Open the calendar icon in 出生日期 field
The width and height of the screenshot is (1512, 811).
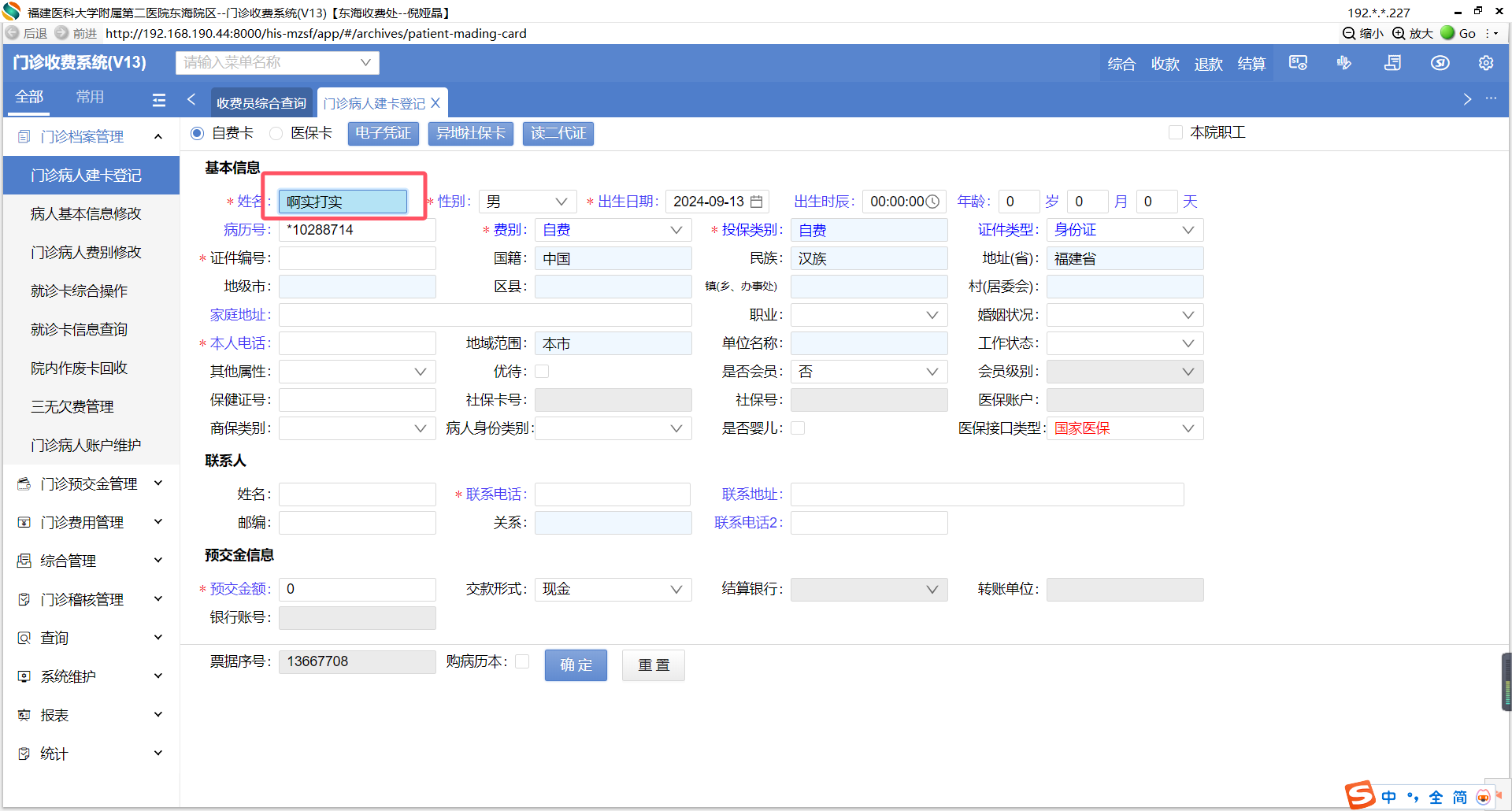pos(757,202)
